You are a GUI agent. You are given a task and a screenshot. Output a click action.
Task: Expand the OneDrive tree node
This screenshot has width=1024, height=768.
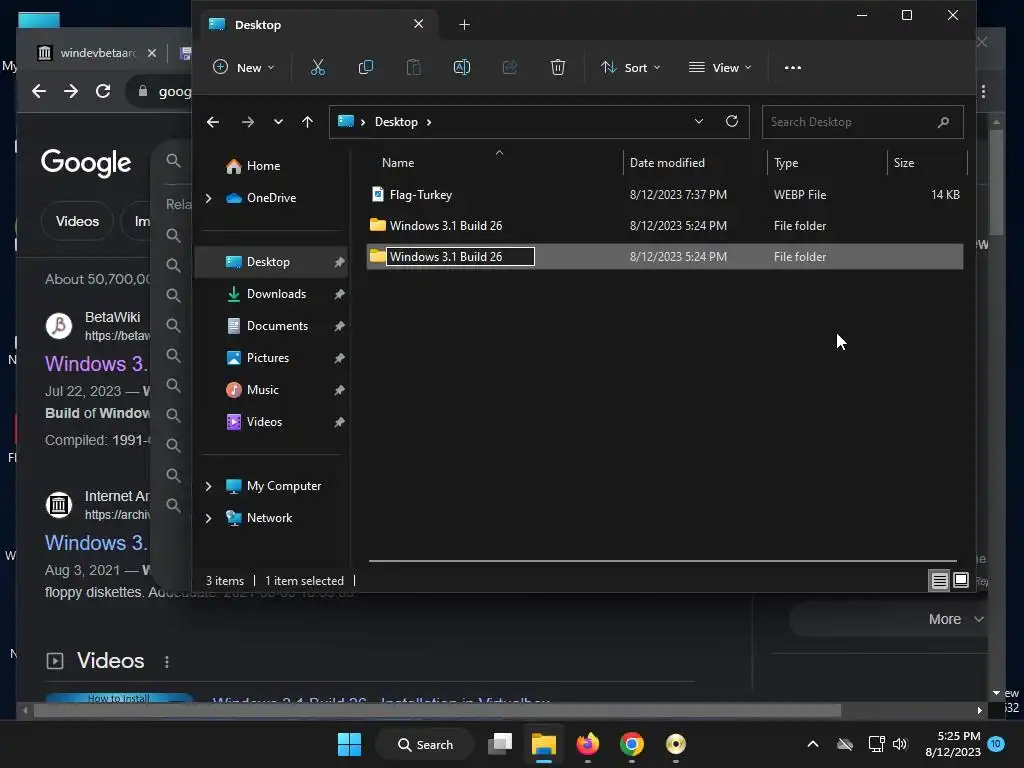[208, 198]
